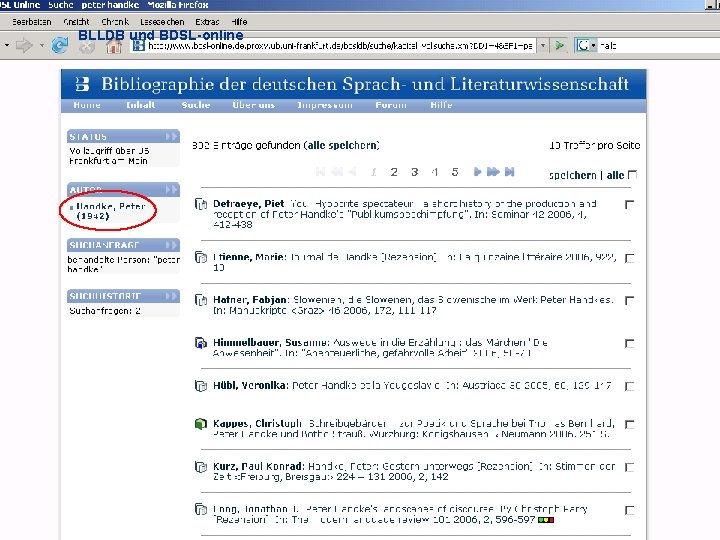
Task: Open document icon for Hafner, Fabjan entry
Action: click(x=201, y=300)
